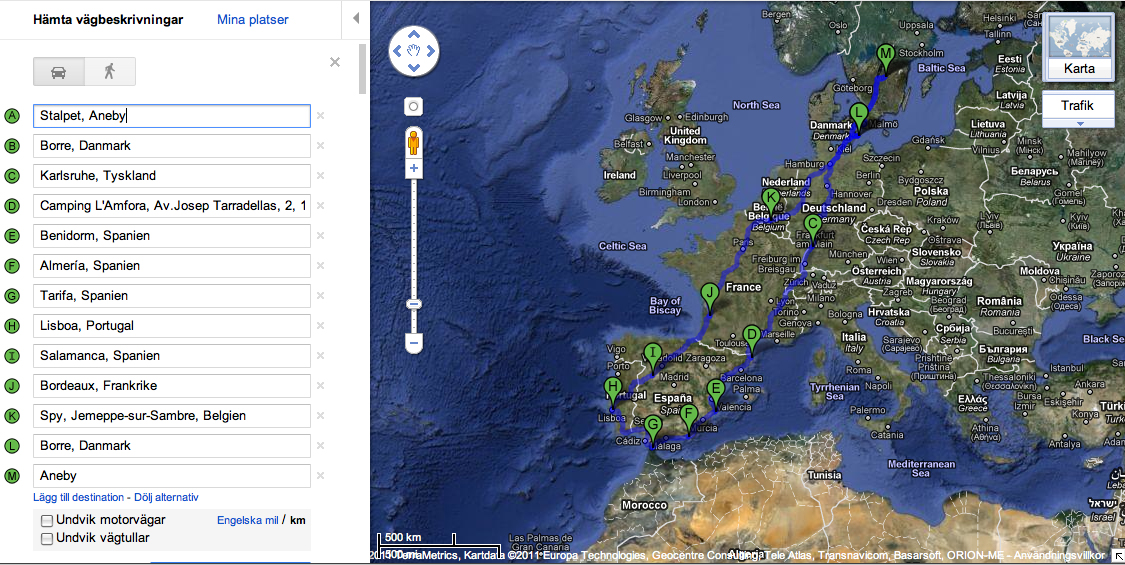The height and width of the screenshot is (565, 1125).
Task: Enable Undvik vägtullar checkbox
Action: [47, 539]
